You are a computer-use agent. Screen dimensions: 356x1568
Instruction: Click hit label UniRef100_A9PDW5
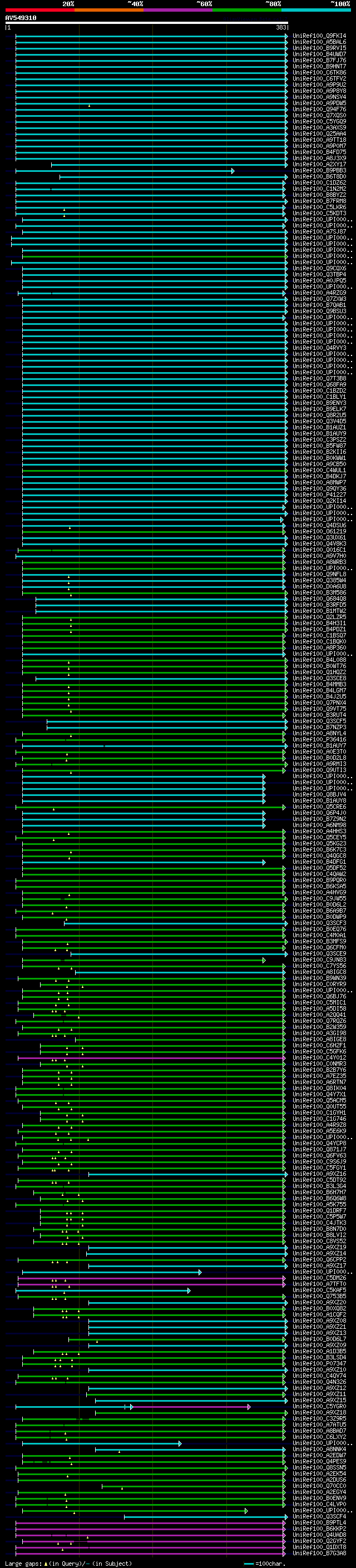(319, 103)
